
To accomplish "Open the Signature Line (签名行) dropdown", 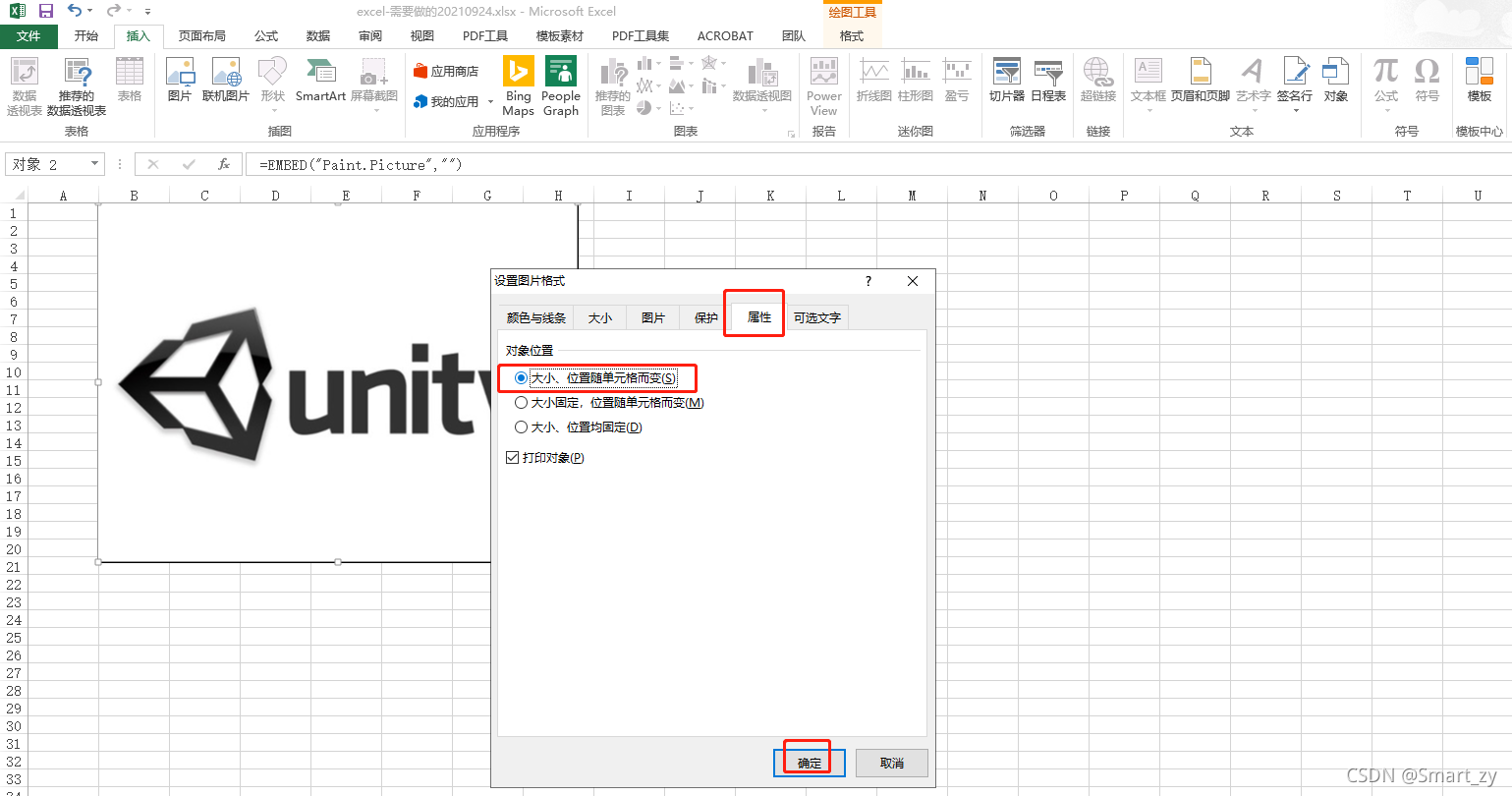I will 1295,85.
